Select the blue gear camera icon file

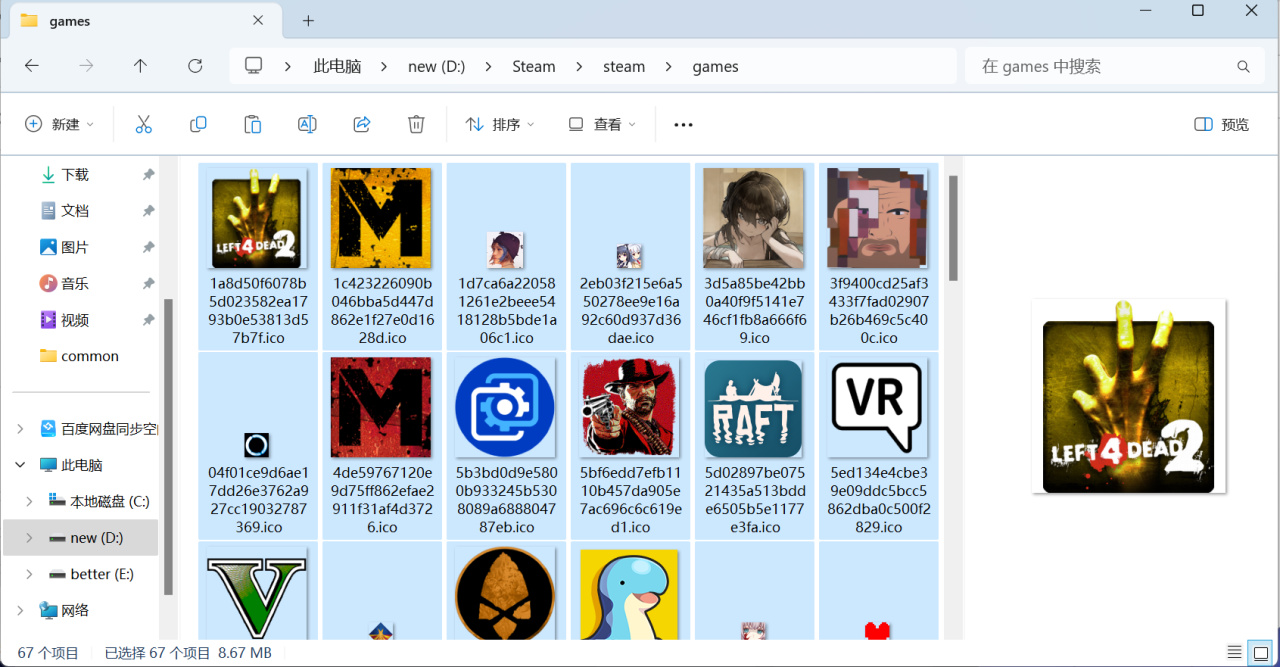[x=506, y=445]
